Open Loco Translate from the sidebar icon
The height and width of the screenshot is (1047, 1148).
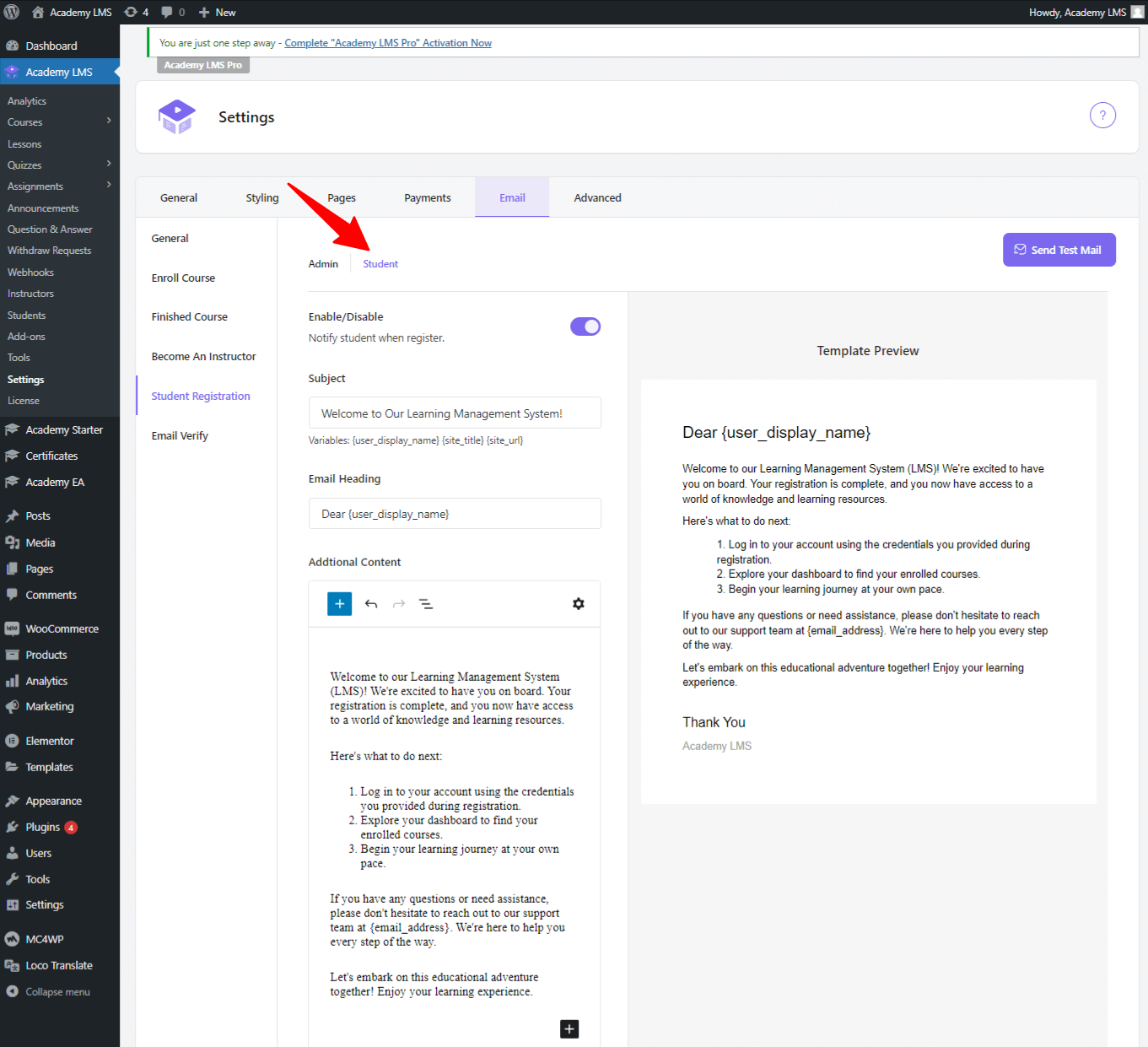coord(12,964)
